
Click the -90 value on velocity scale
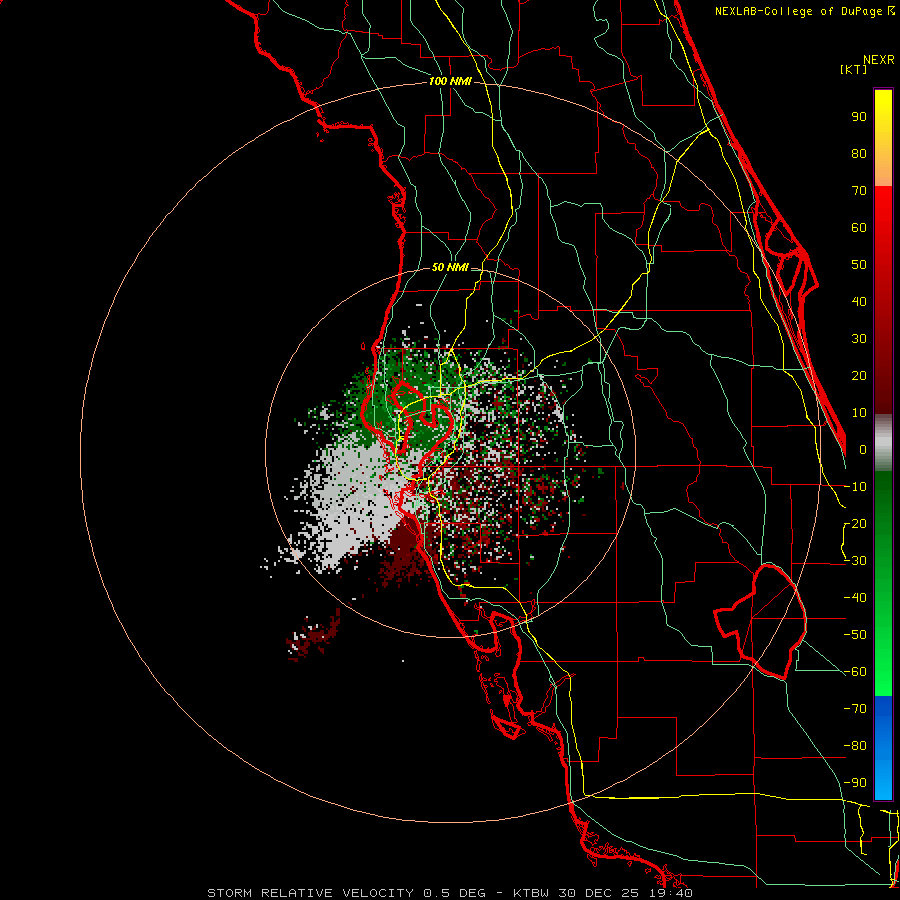click(x=855, y=783)
